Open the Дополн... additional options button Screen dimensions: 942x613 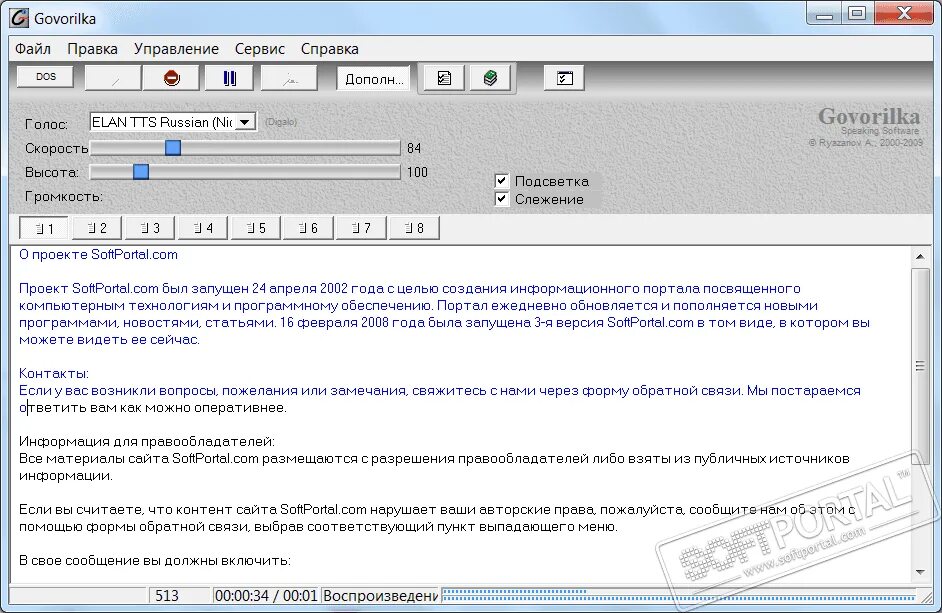pyautogui.click(x=374, y=79)
